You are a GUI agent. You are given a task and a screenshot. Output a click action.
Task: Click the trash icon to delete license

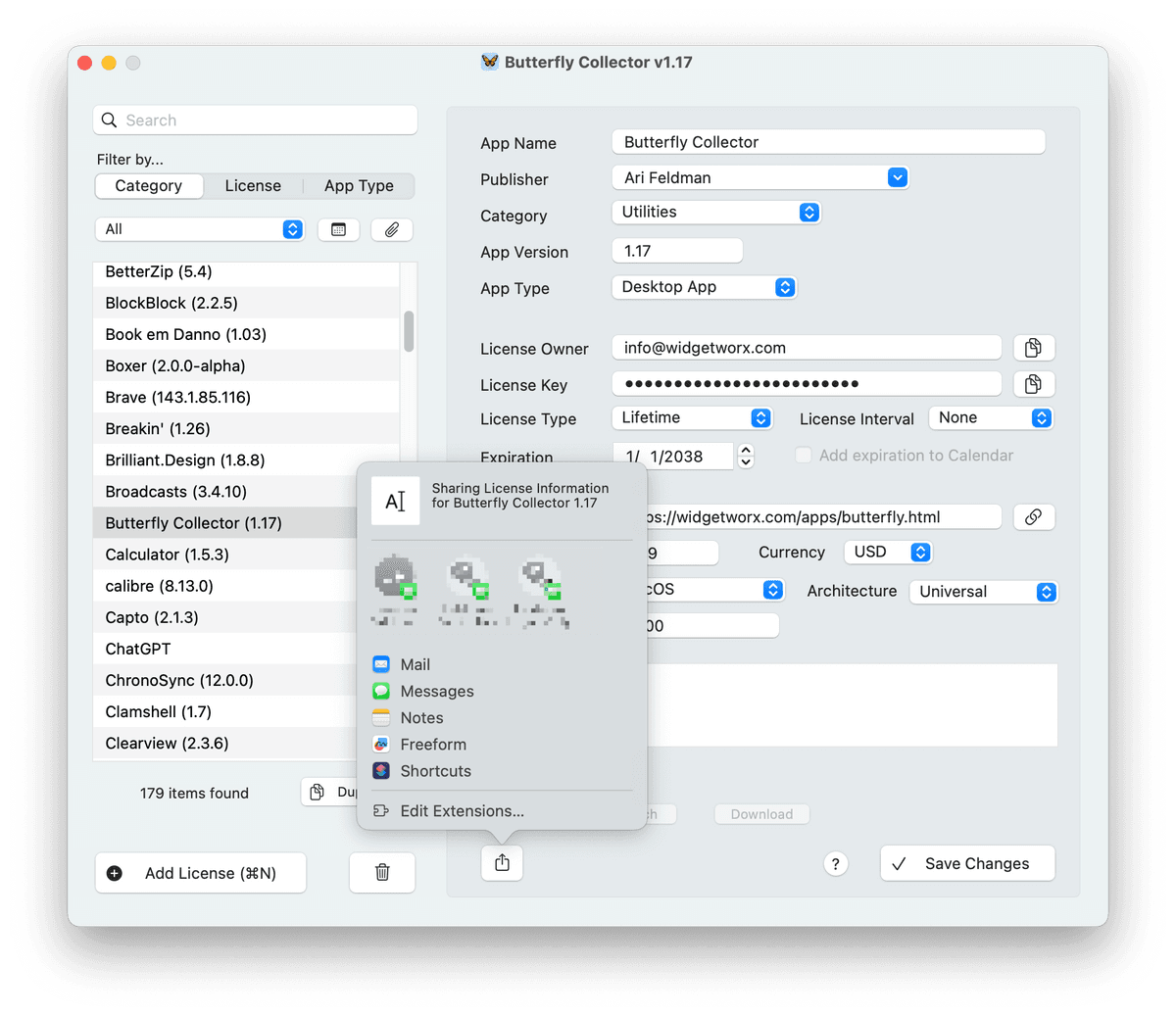[x=382, y=872]
